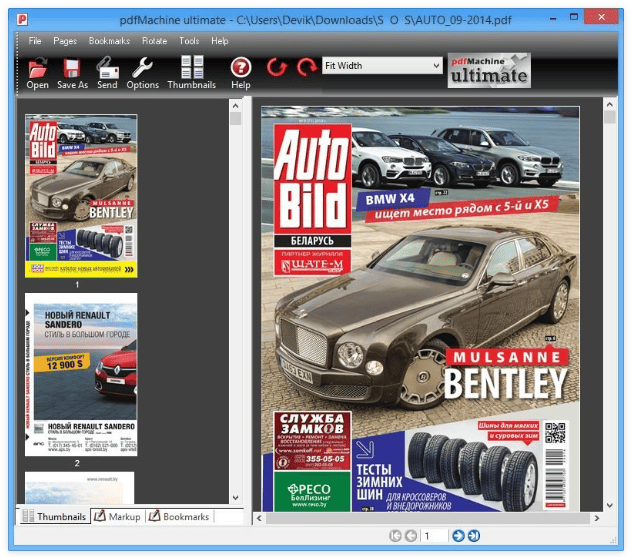
Task: Click the Save As floppy icon
Action: 72,73
